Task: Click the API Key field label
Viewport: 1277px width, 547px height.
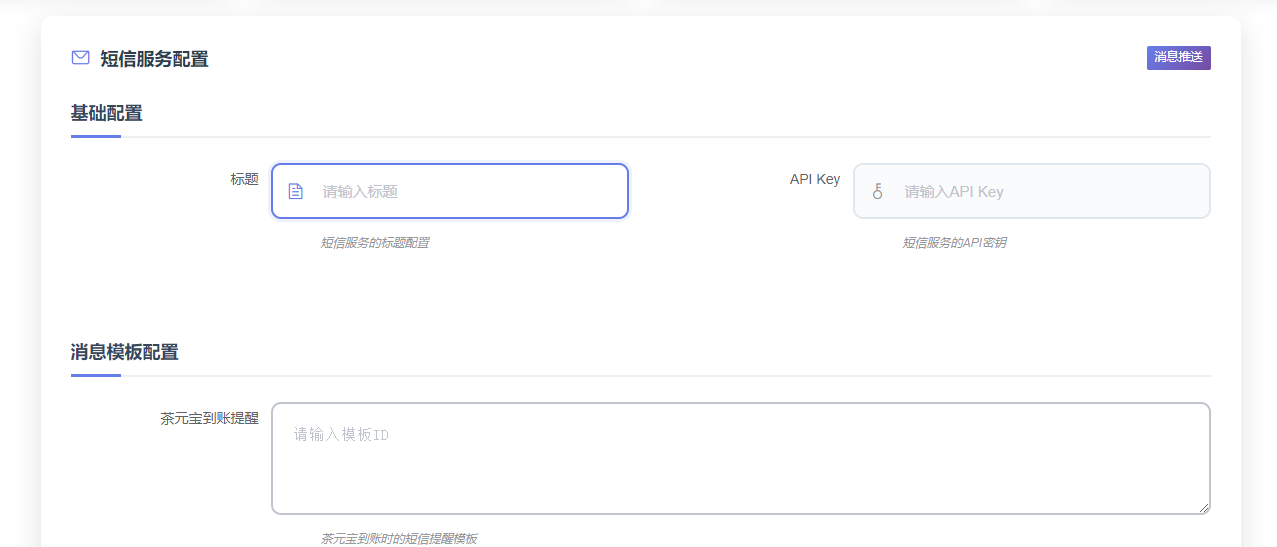Action: pos(814,179)
